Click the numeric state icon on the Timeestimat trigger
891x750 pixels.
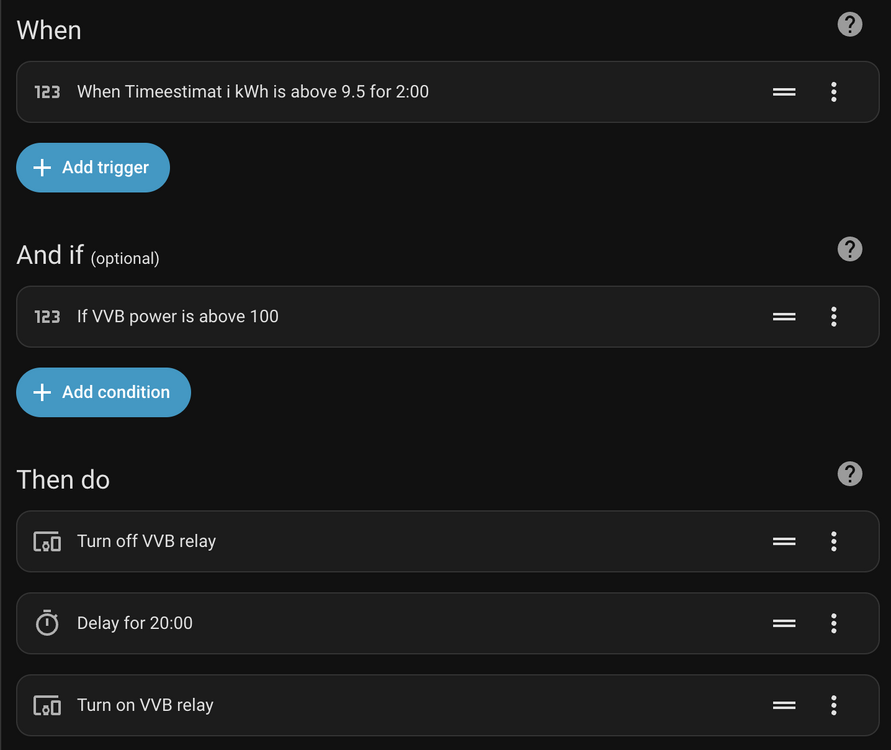(47, 92)
